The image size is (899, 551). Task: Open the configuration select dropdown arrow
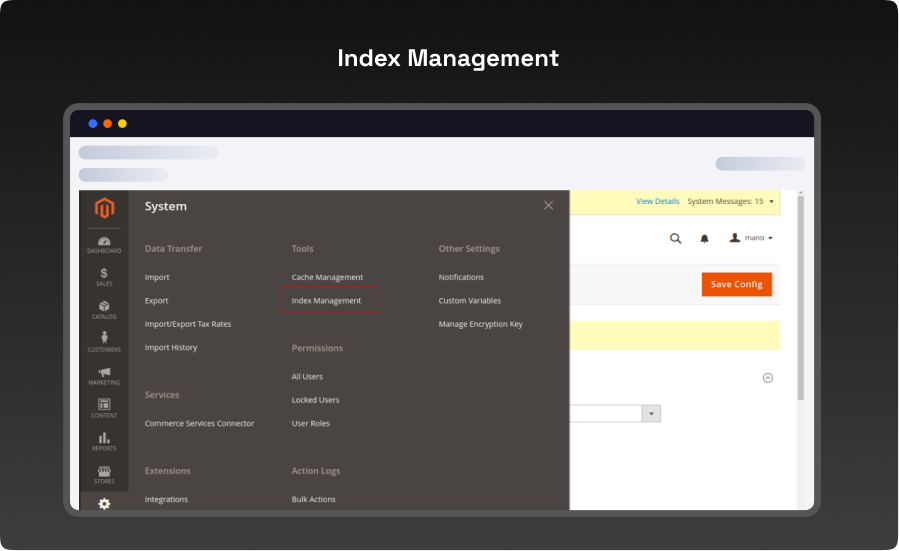pos(651,414)
